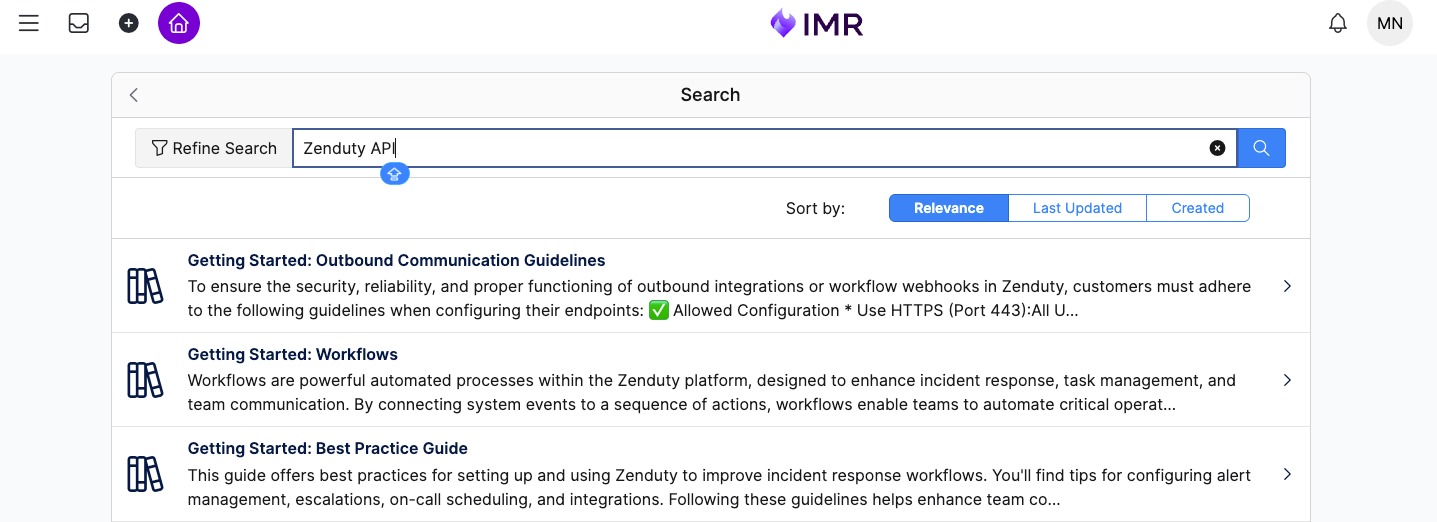Image resolution: width=1437 pixels, height=522 pixels.
Task: Click the Best Practice Guide description snippet
Action: coord(719,487)
